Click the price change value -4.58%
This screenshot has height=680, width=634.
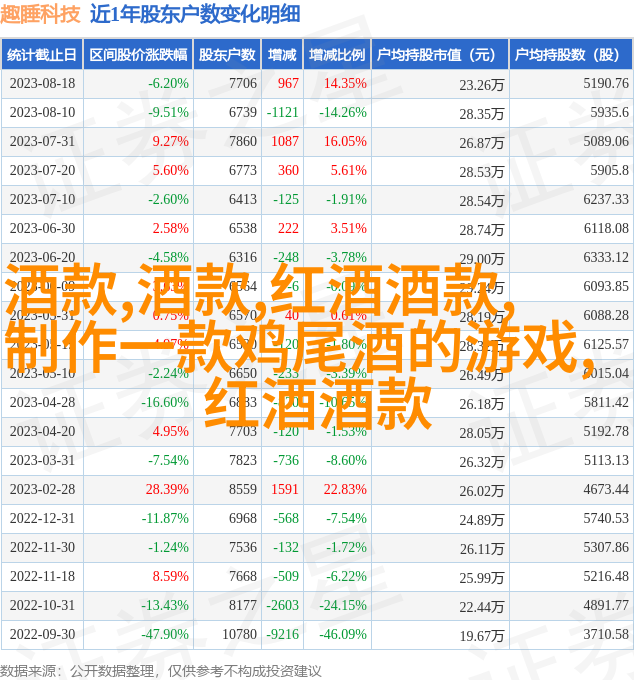pyautogui.click(x=168, y=257)
